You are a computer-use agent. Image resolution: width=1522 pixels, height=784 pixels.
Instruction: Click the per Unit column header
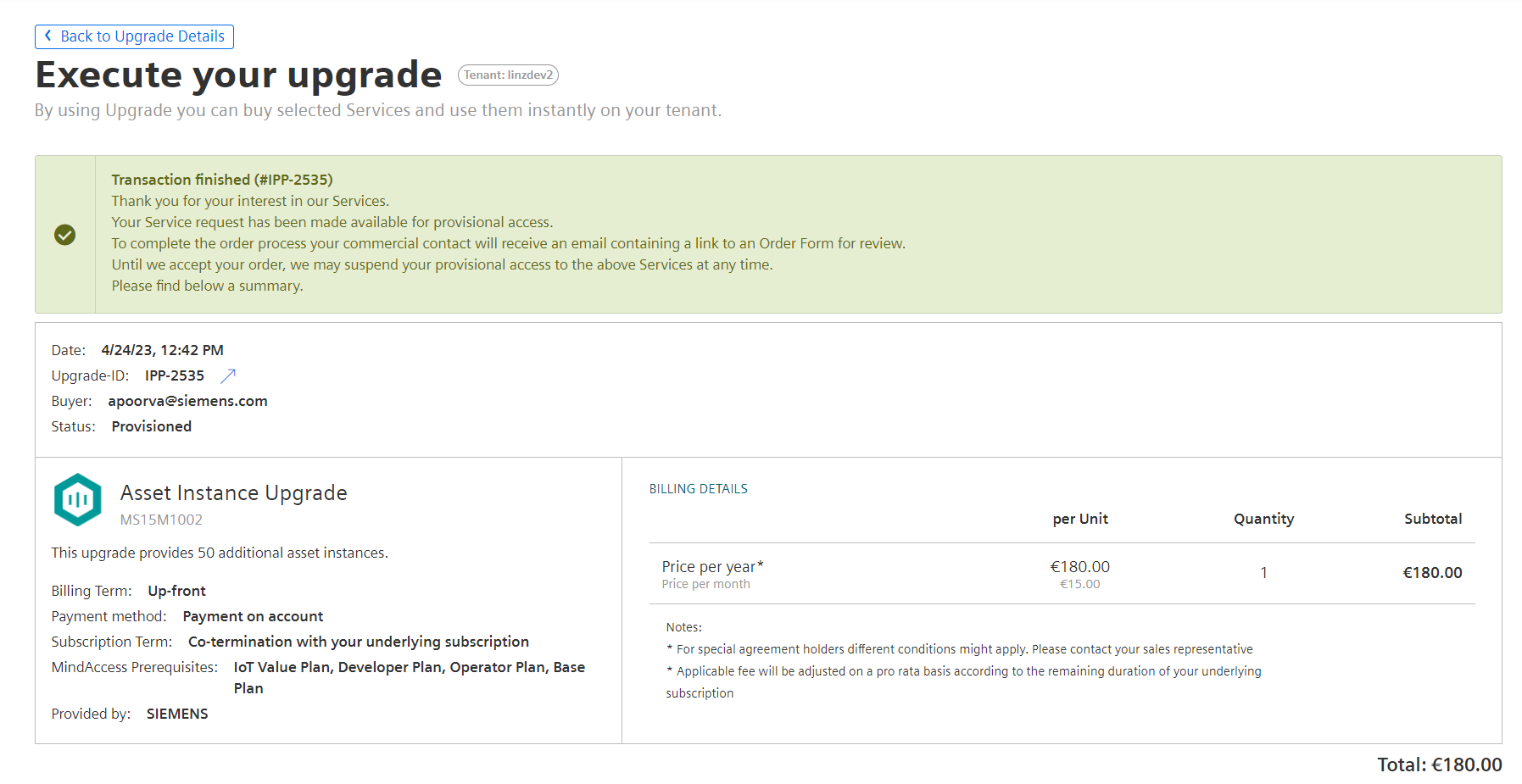point(1080,519)
